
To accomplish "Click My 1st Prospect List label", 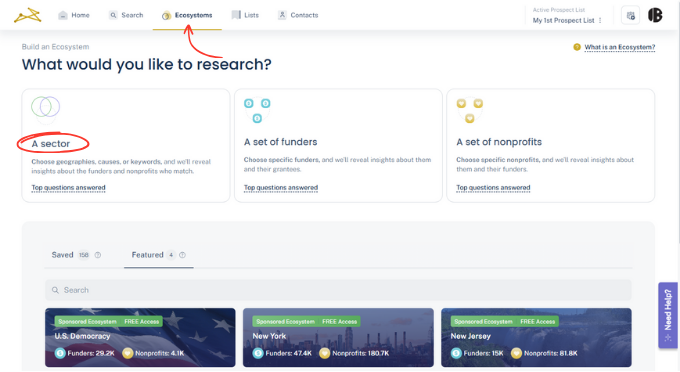I will point(563,20).
